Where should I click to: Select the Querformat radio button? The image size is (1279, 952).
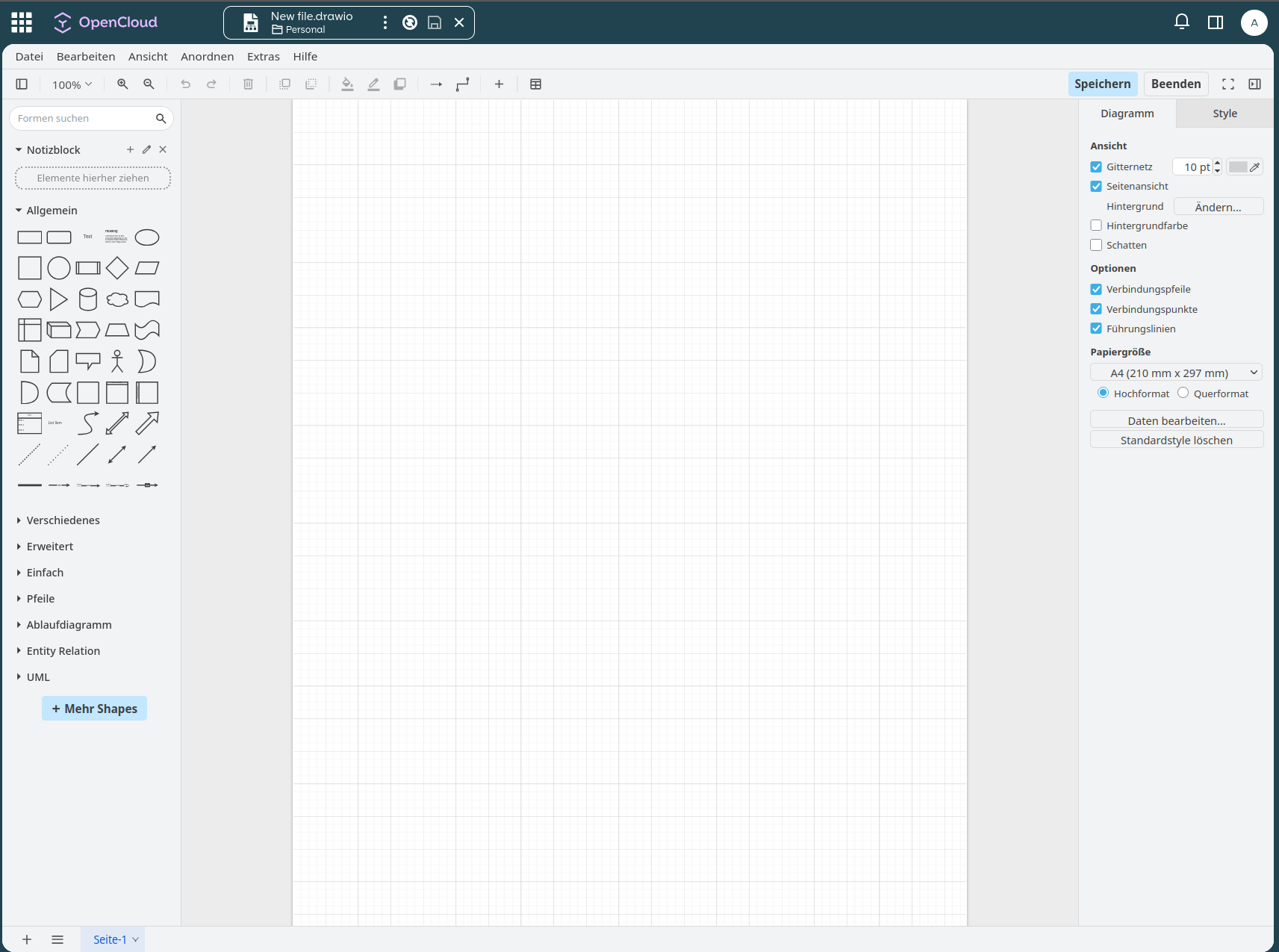click(x=1183, y=393)
